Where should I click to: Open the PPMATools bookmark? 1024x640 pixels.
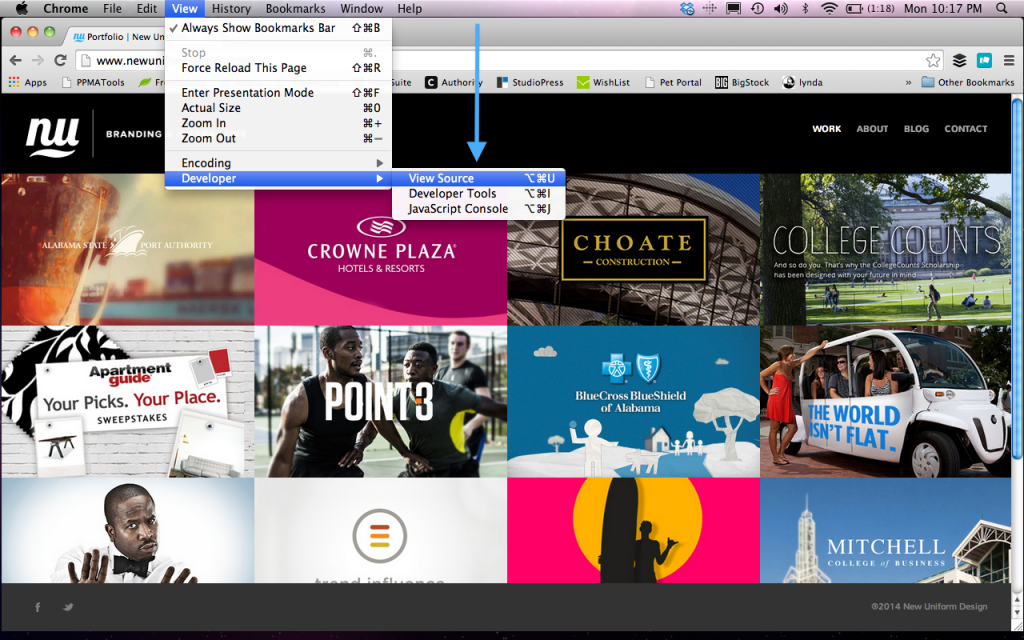pos(92,82)
